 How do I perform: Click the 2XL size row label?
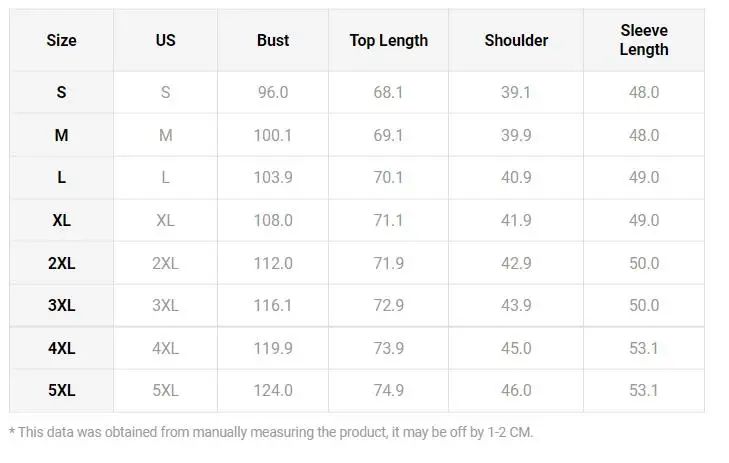click(61, 264)
